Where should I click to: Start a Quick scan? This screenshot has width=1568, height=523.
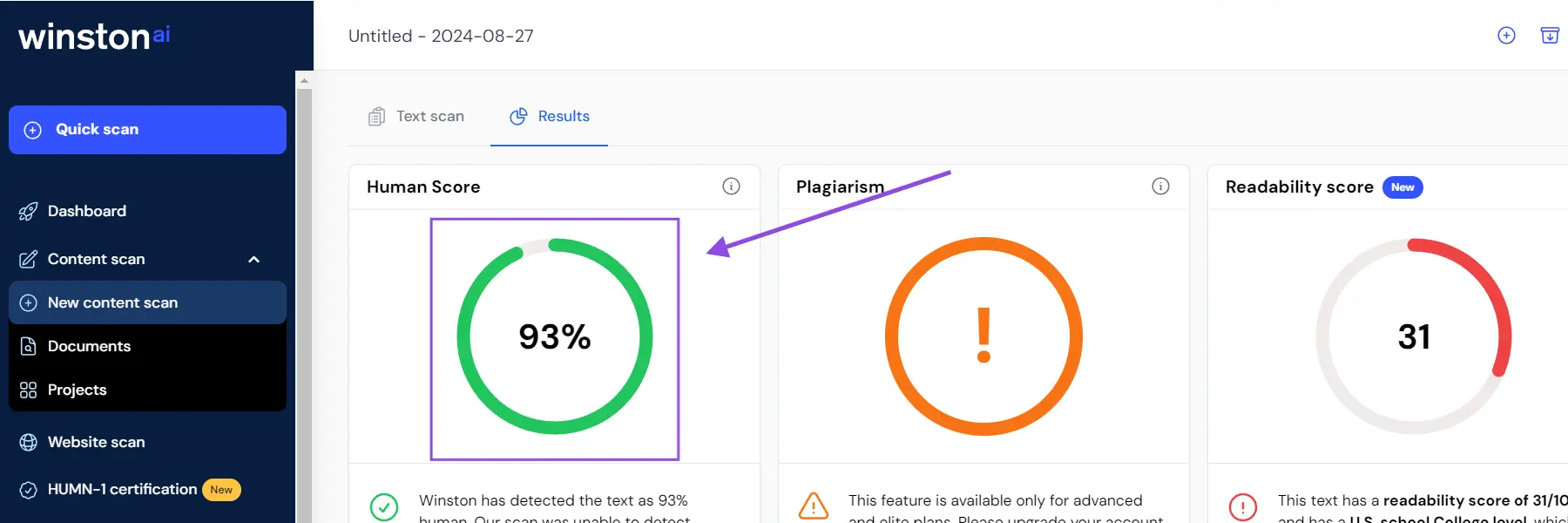pyautogui.click(x=147, y=130)
